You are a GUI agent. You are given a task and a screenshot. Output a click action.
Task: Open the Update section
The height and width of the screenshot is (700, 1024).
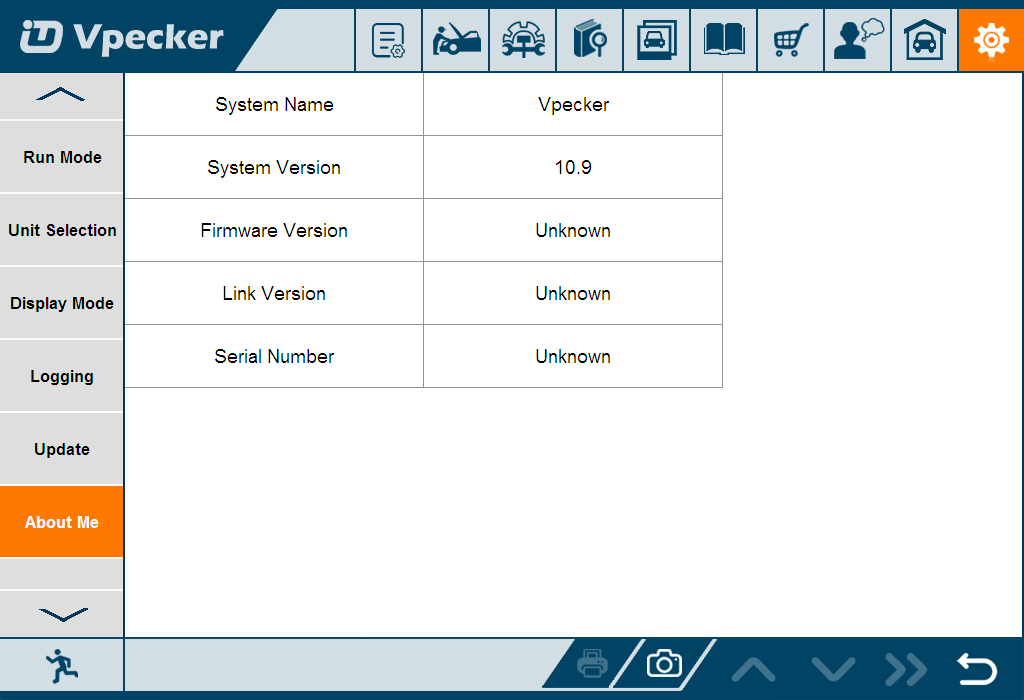click(61, 450)
